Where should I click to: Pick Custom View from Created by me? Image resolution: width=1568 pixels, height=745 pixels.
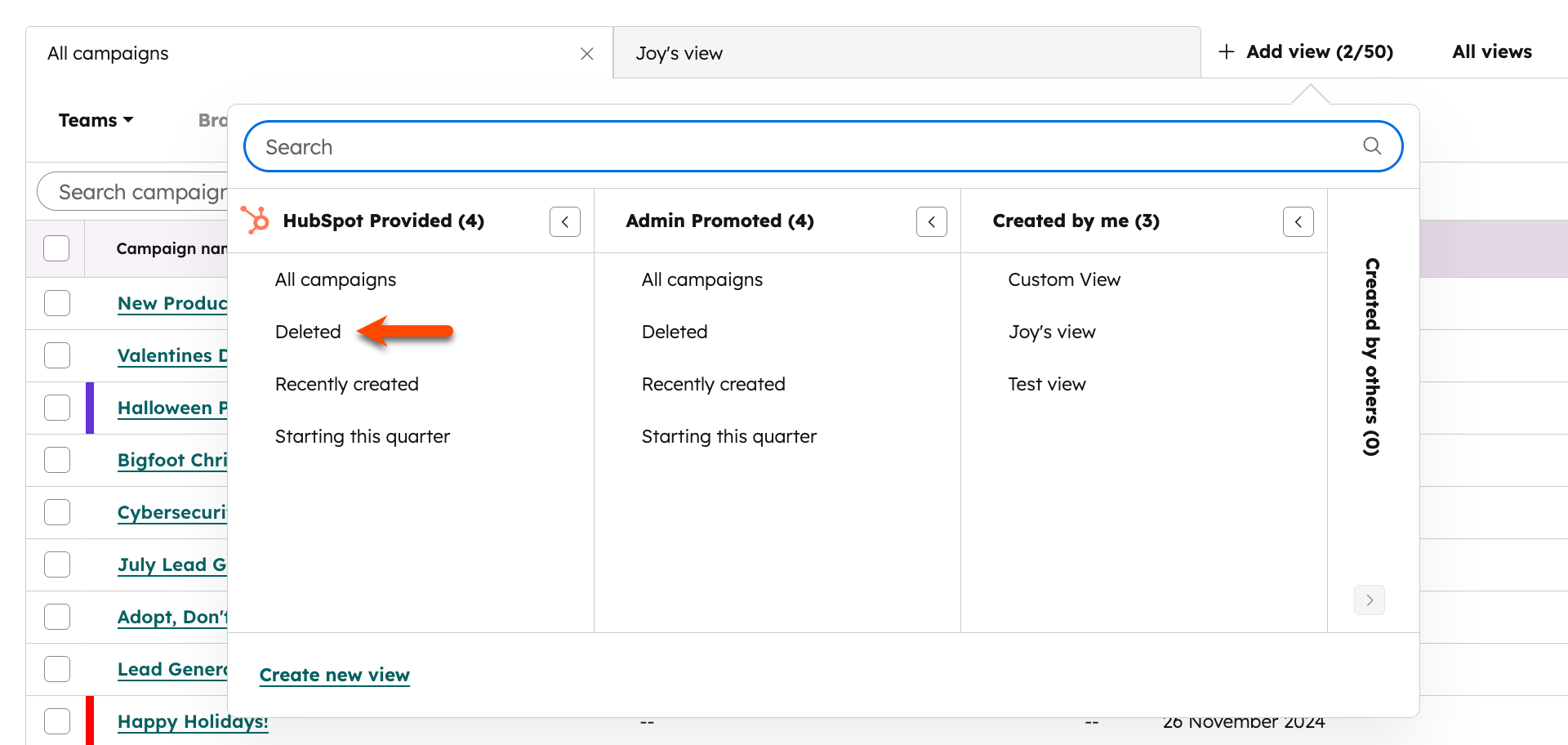(1063, 279)
